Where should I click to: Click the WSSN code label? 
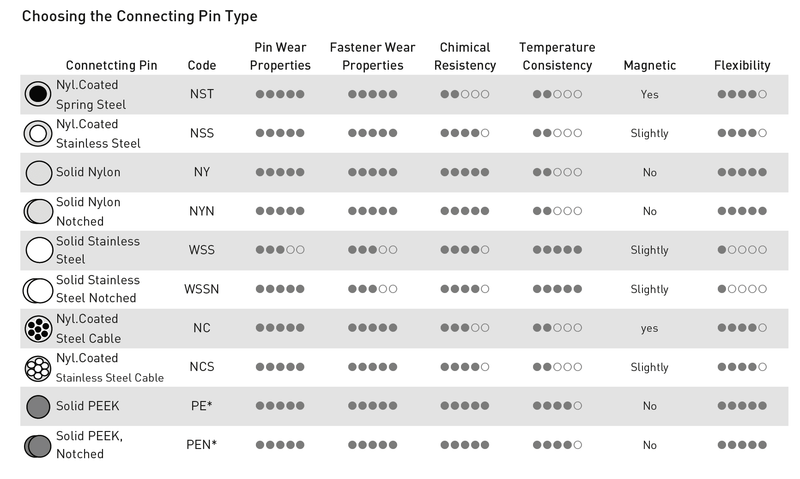pyautogui.click(x=202, y=289)
